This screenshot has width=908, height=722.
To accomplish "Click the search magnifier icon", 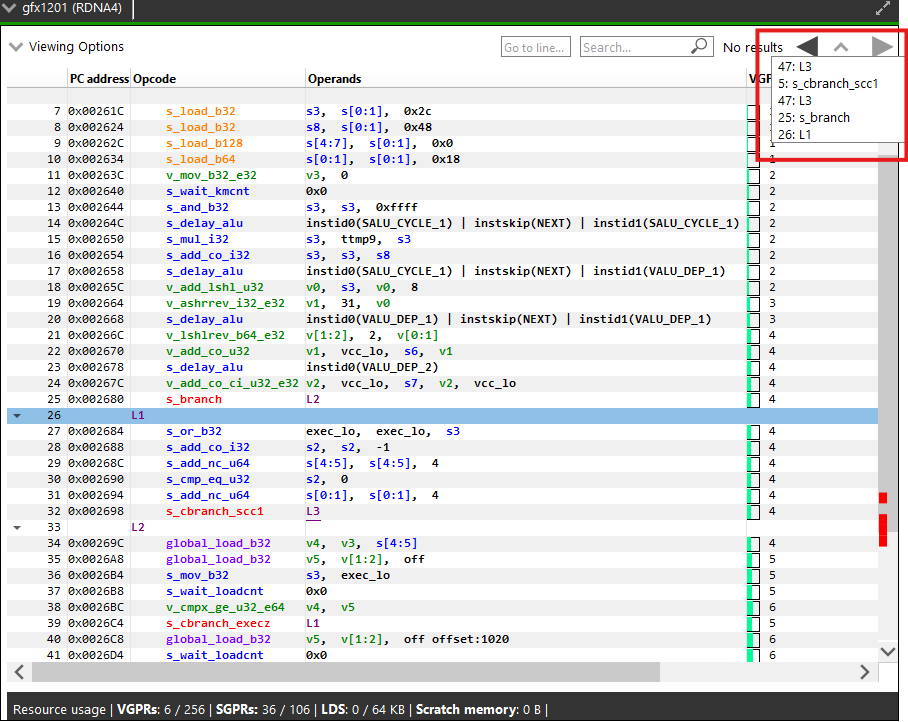I will tap(699, 47).
